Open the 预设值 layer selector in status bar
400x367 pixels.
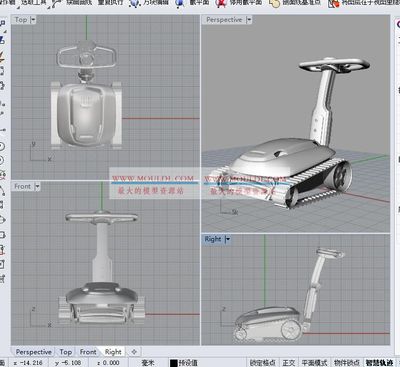[188, 363]
